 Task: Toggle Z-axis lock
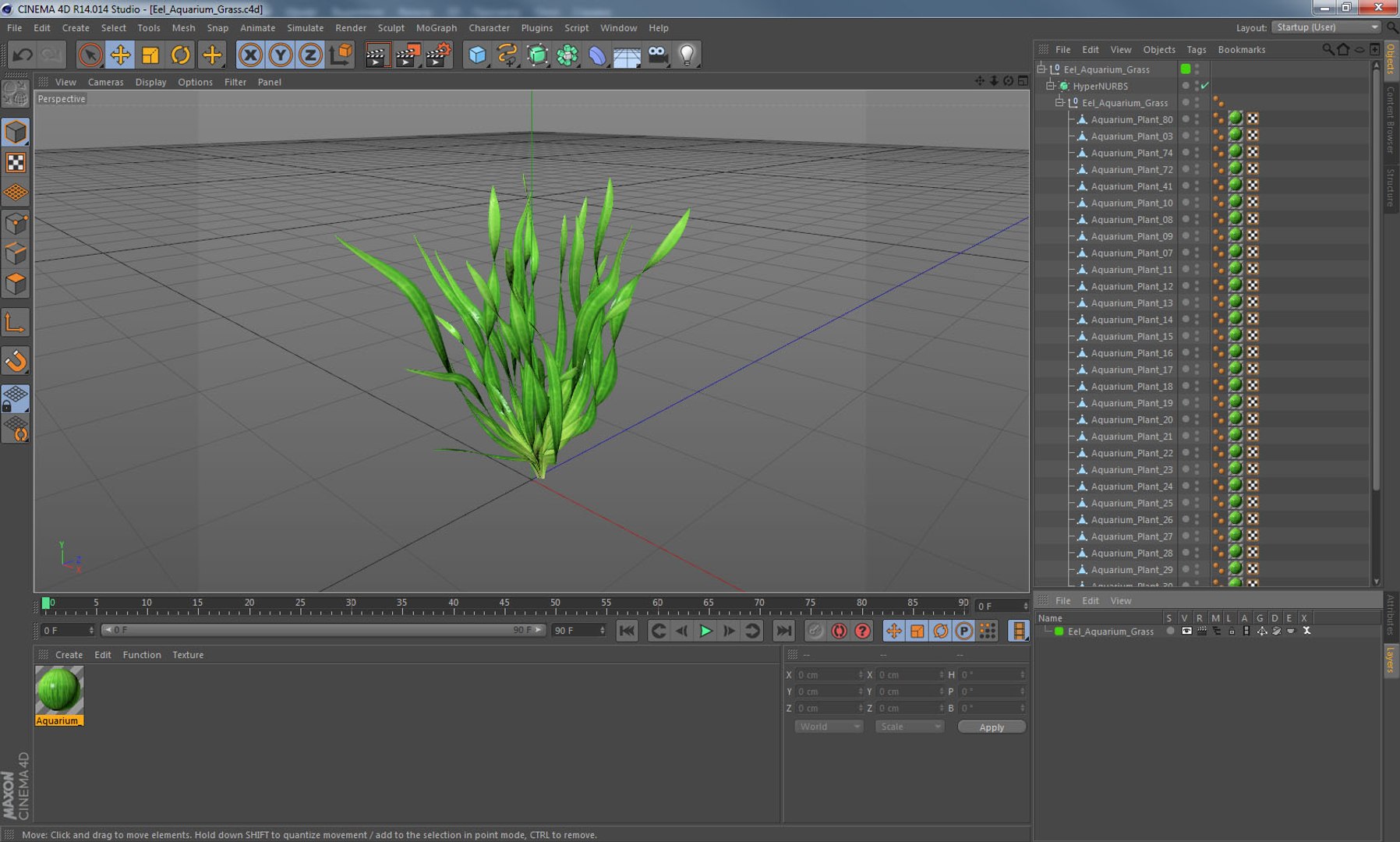(x=309, y=55)
